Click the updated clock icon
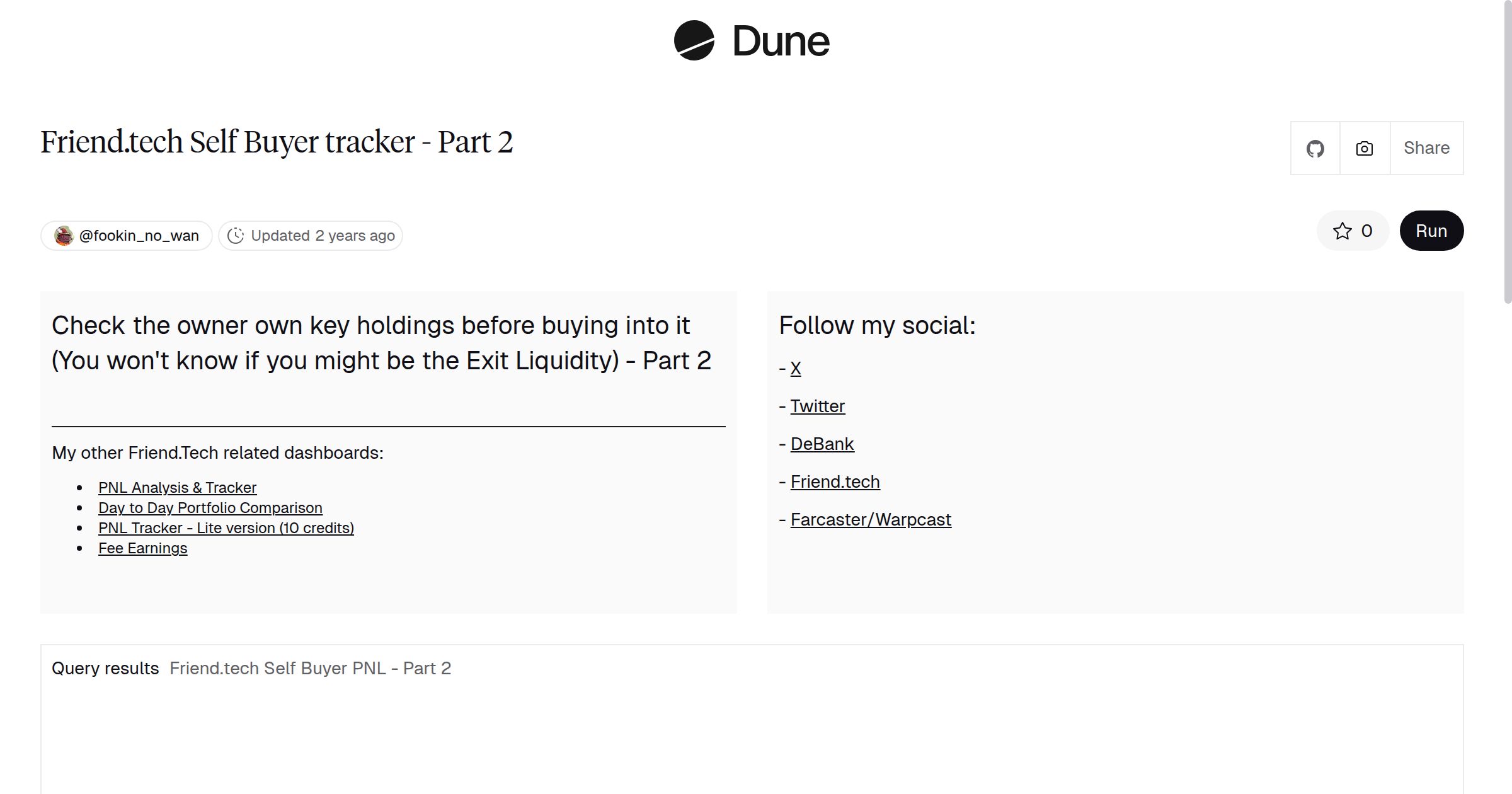 [x=236, y=236]
